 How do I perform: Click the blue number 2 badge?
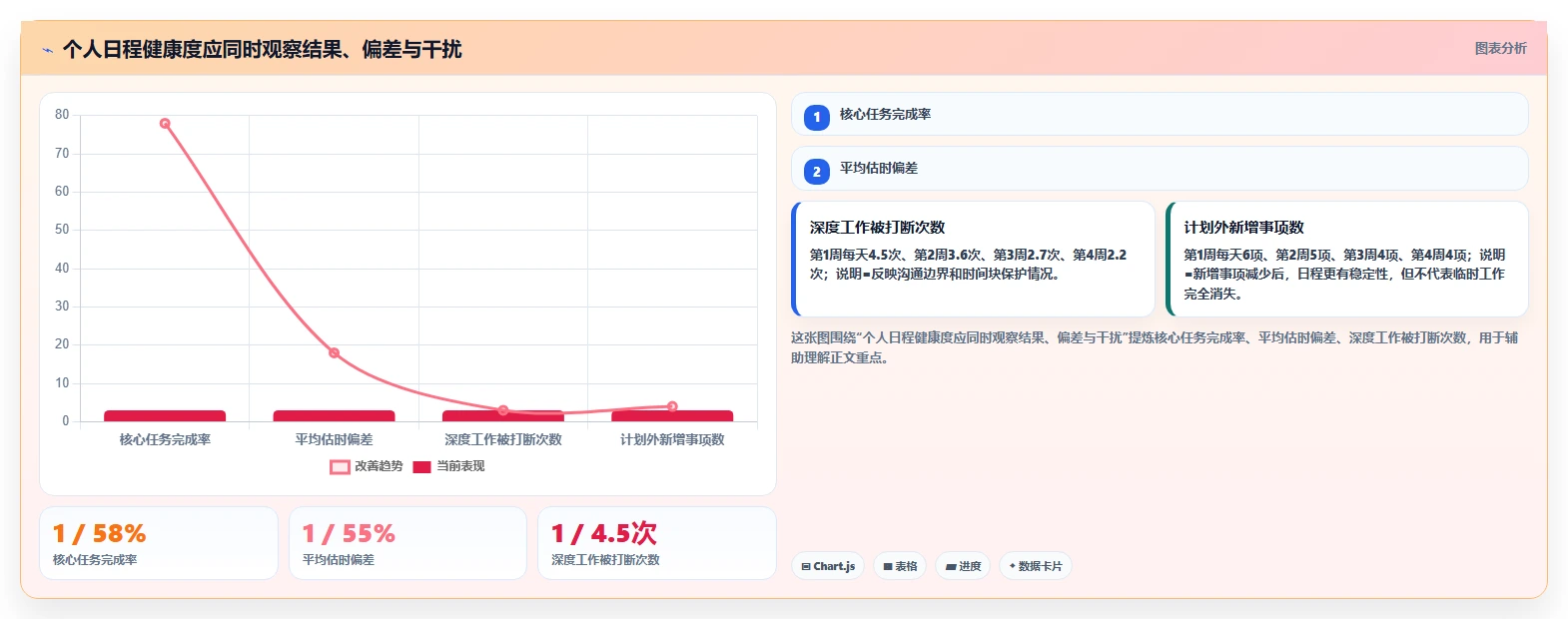point(817,172)
